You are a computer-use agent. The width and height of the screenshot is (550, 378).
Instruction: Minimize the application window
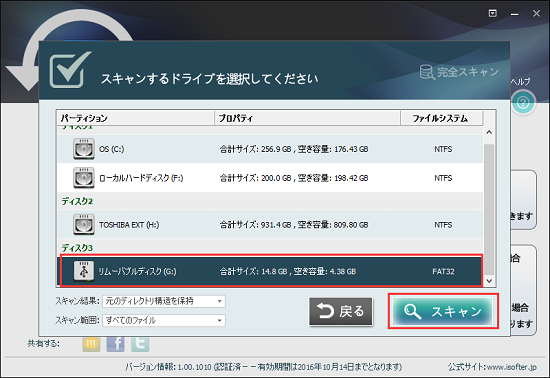click(x=515, y=14)
